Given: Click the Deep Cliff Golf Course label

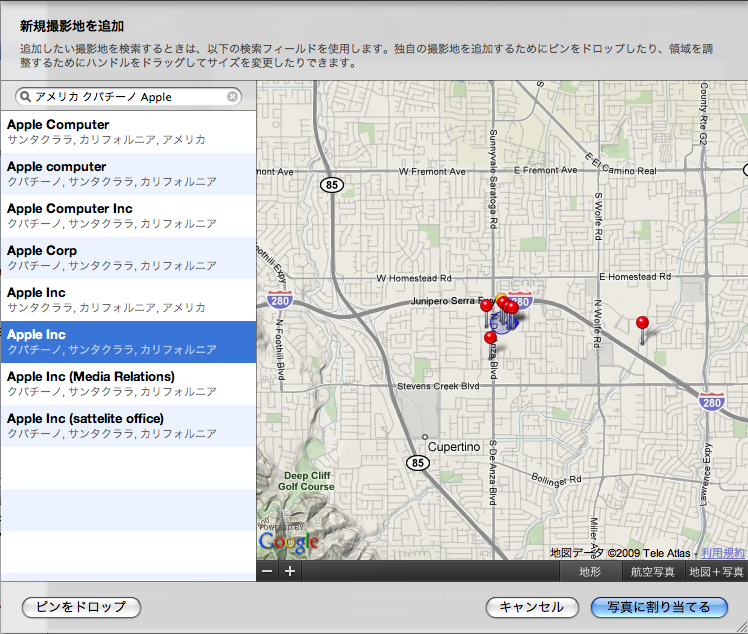Looking at the screenshot, I should [x=306, y=481].
